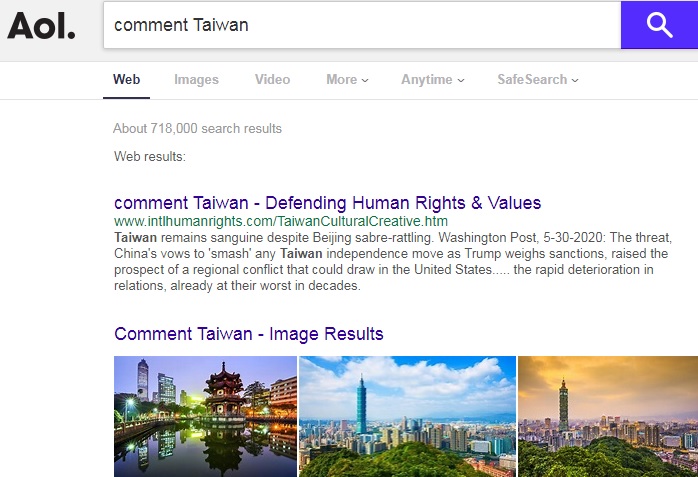Switch to the Video tab
Image resolution: width=698 pixels, height=477 pixels.
[x=272, y=80]
